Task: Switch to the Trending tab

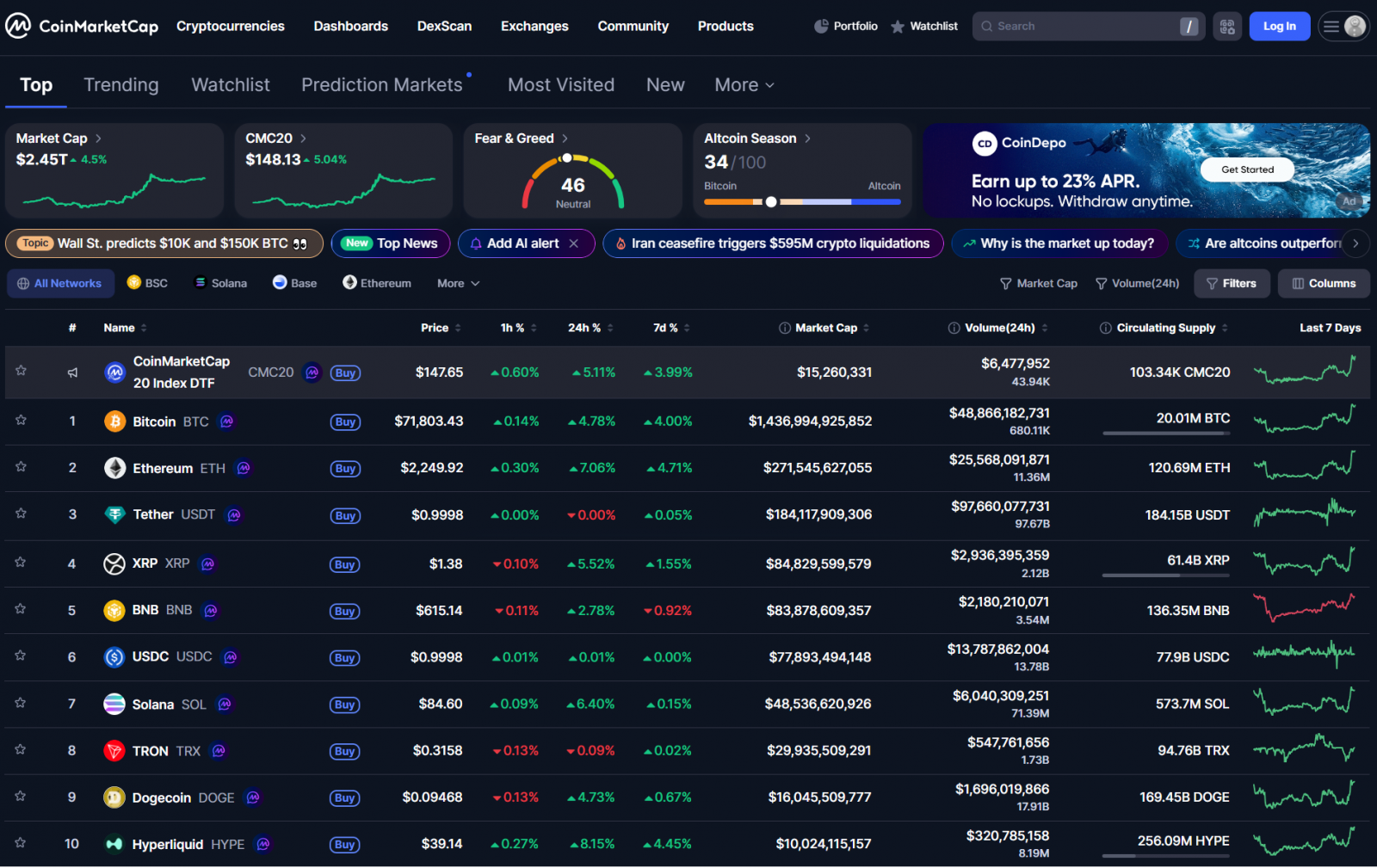Action: (120, 84)
